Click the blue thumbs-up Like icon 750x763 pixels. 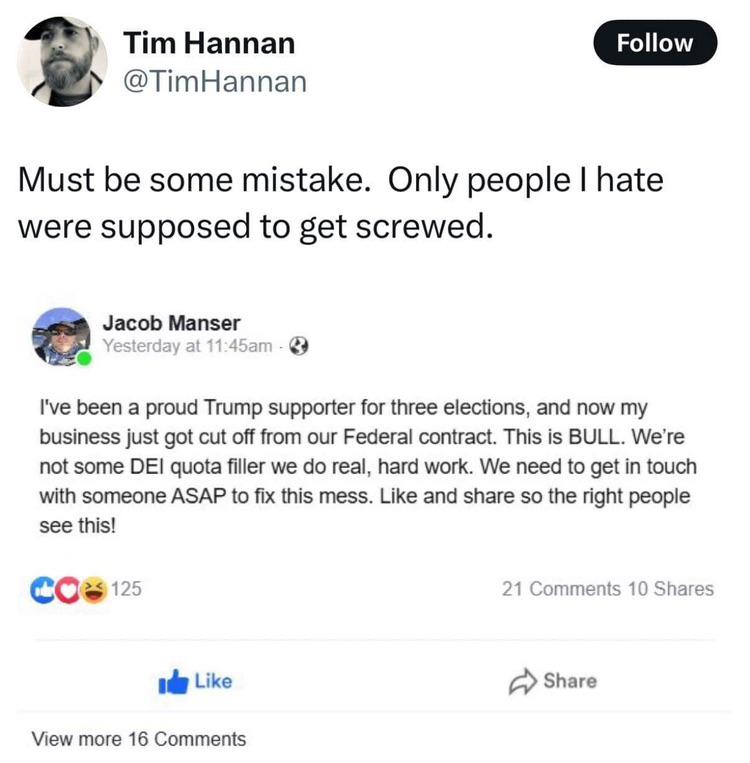click(173, 681)
